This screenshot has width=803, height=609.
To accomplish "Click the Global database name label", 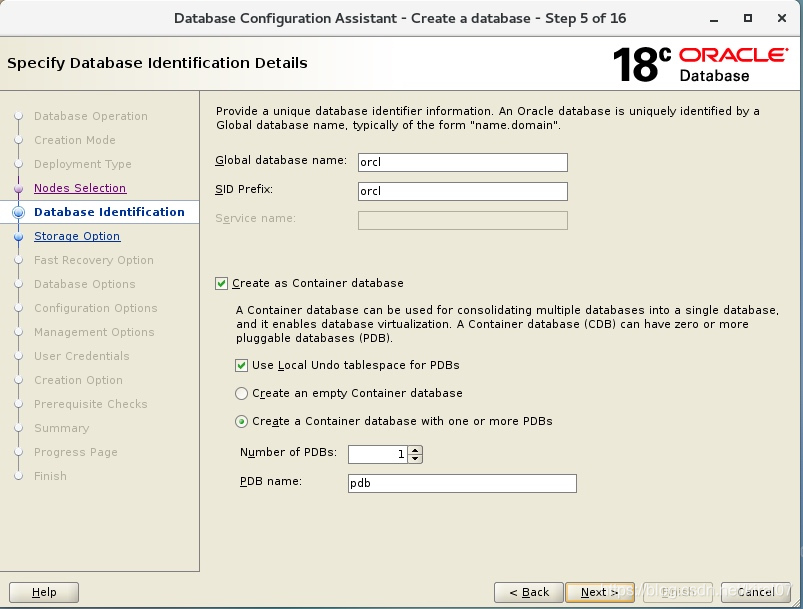I will coord(281,160).
